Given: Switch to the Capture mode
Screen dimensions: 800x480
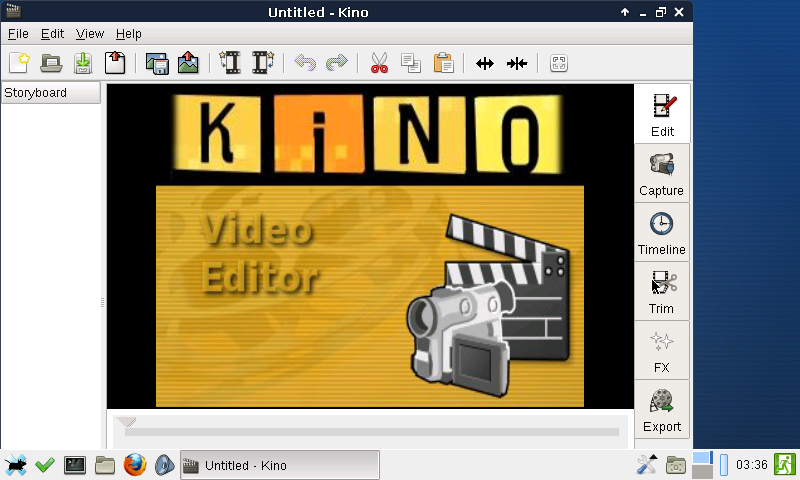Looking at the screenshot, I should (661, 173).
